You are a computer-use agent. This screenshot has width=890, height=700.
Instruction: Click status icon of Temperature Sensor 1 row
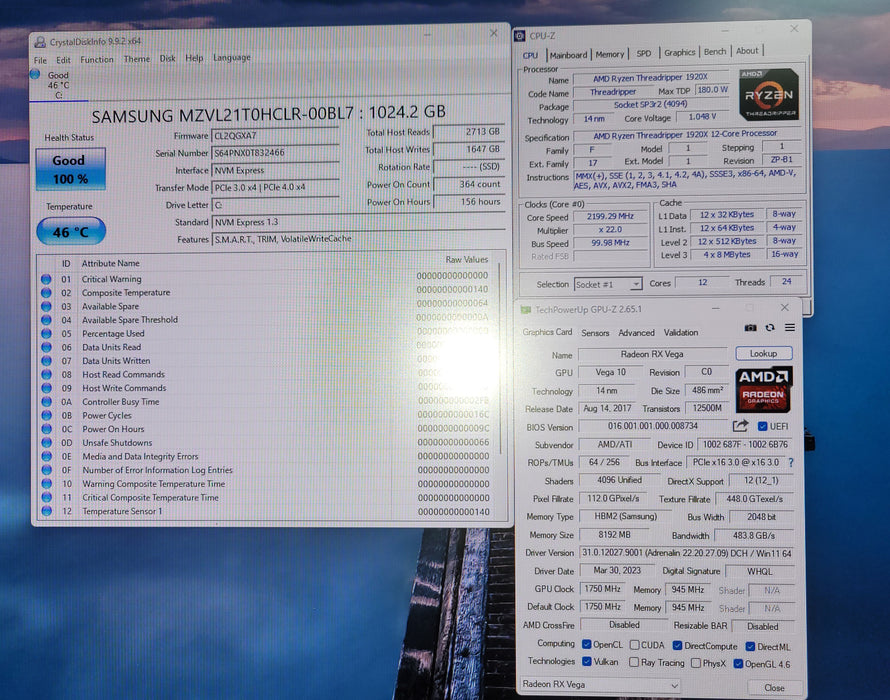(46, 511)
